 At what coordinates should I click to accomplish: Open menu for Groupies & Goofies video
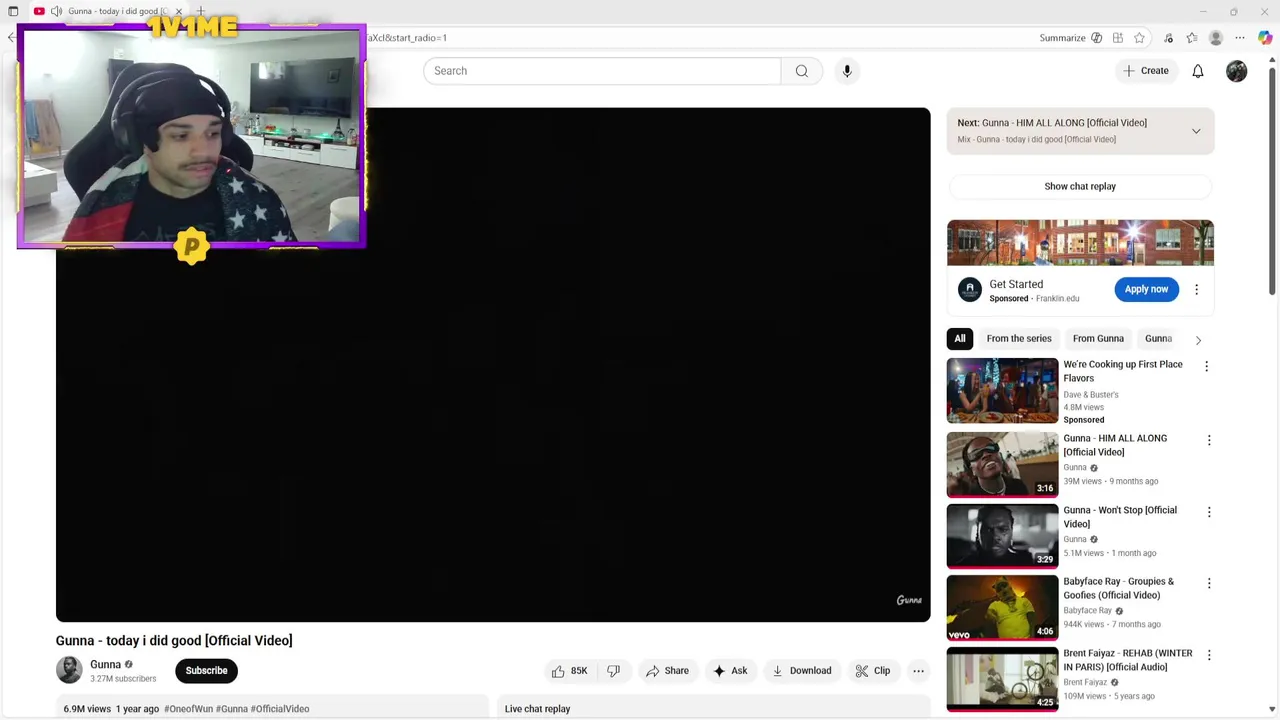[1209, 583]
